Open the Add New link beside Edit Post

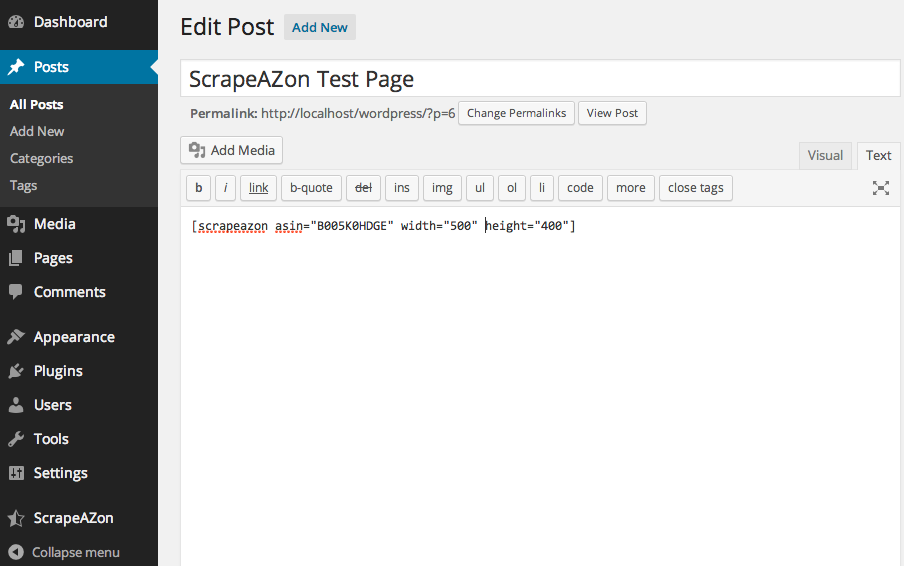point(319,27)
